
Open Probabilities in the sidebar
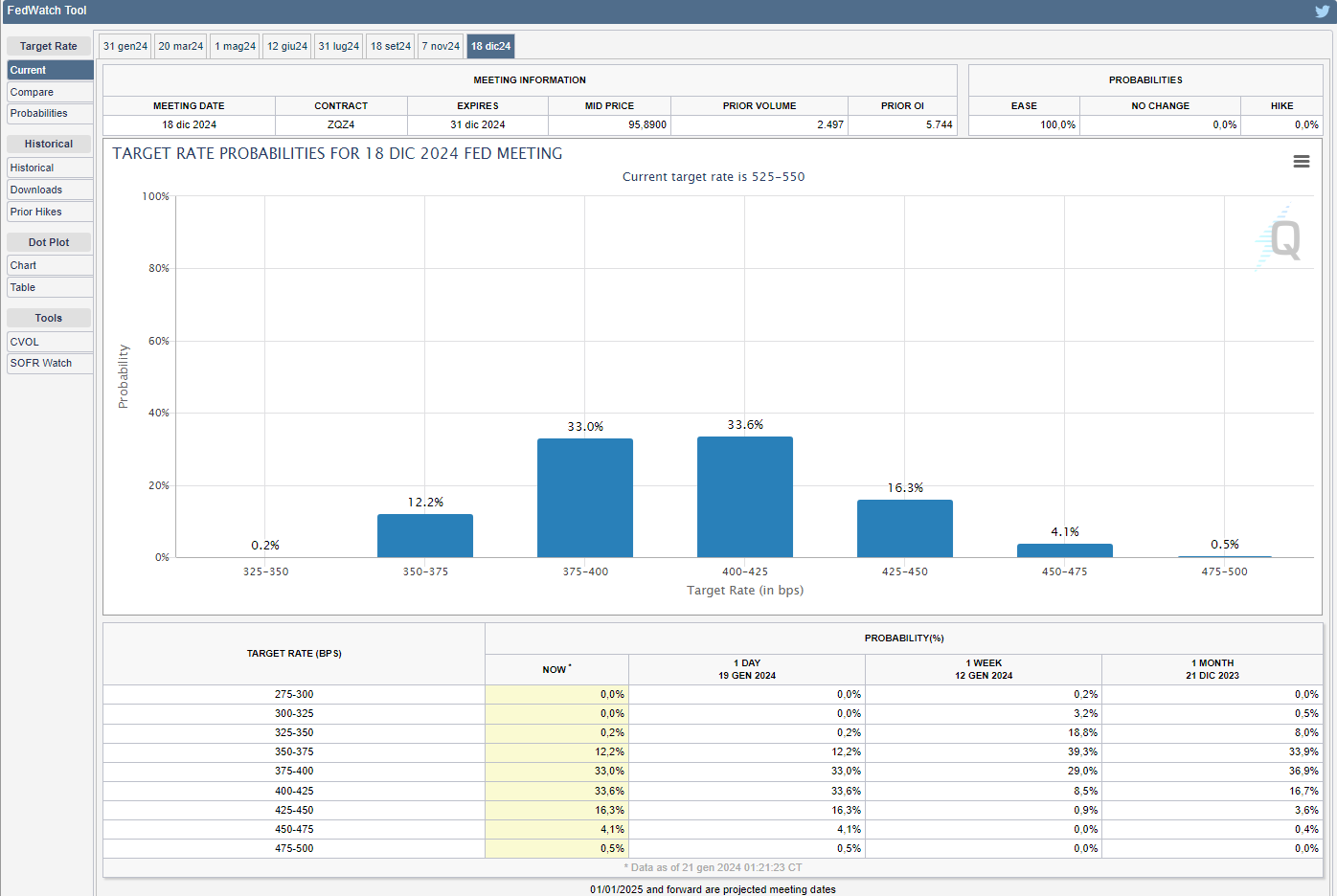tap(50, 113)
